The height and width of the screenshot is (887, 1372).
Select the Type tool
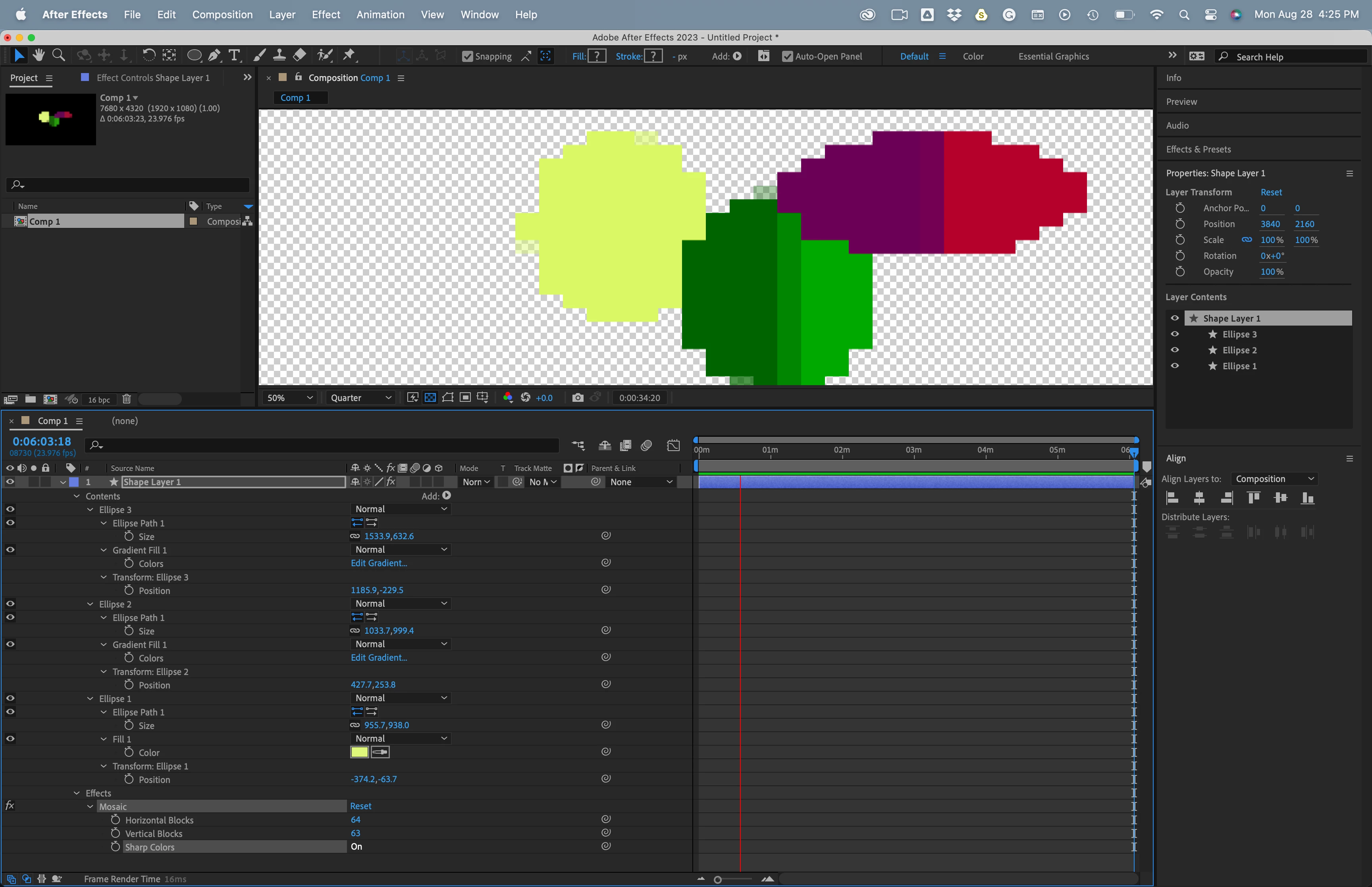pos(234,55)
